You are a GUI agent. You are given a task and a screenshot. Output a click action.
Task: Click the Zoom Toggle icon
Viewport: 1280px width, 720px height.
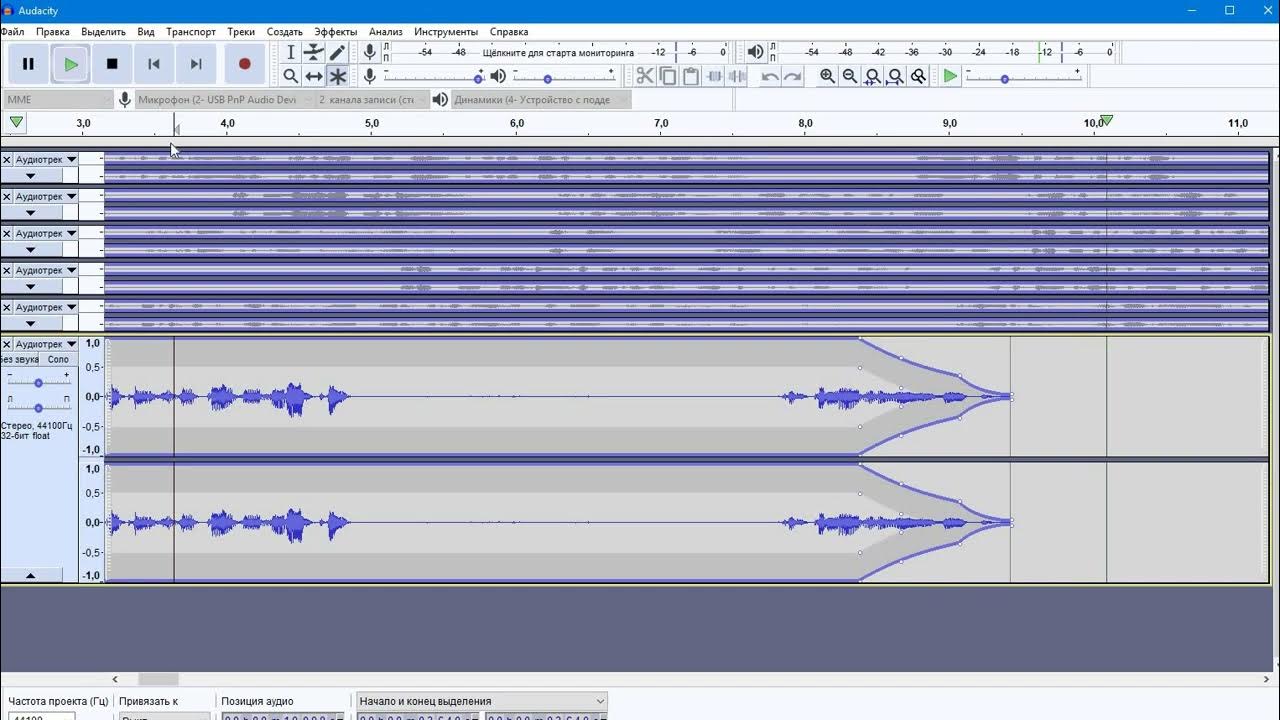tap(918, 76)
